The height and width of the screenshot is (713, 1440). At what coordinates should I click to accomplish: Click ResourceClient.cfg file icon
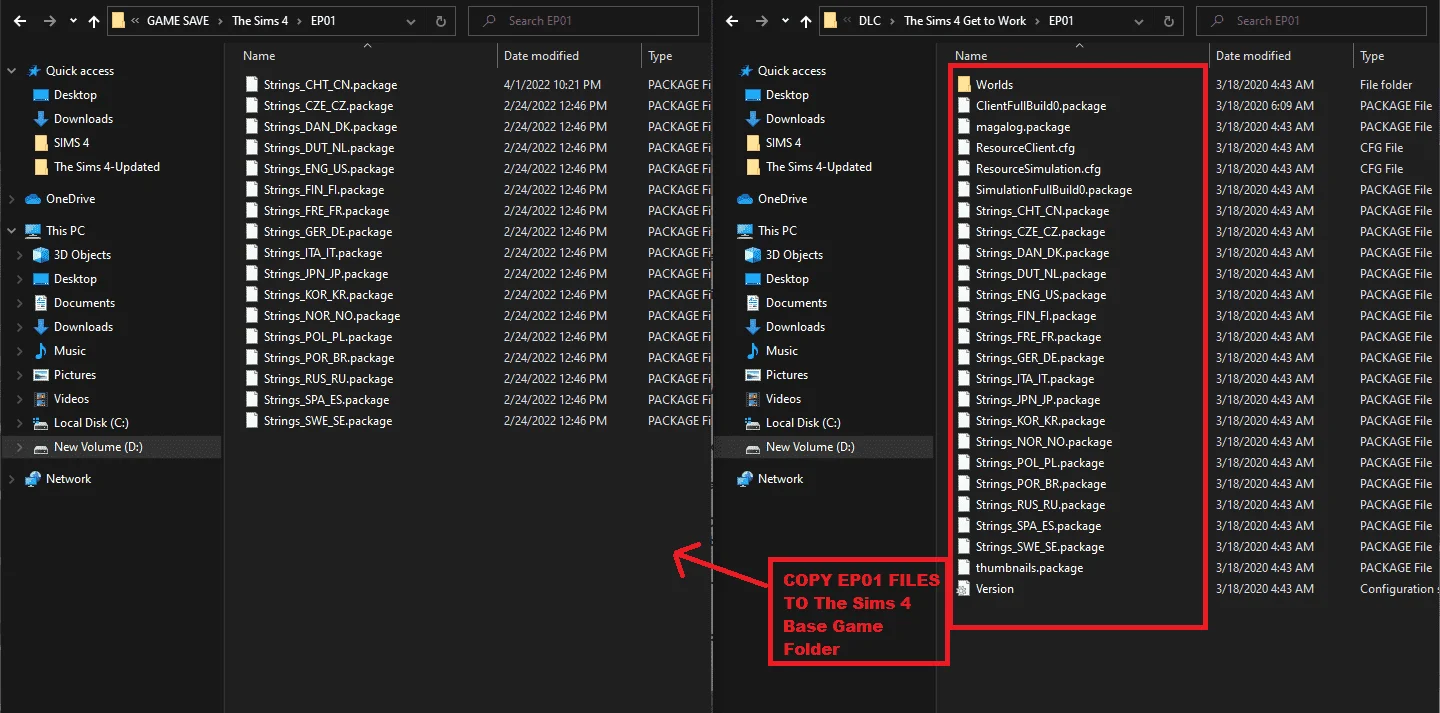click(964, 148)
